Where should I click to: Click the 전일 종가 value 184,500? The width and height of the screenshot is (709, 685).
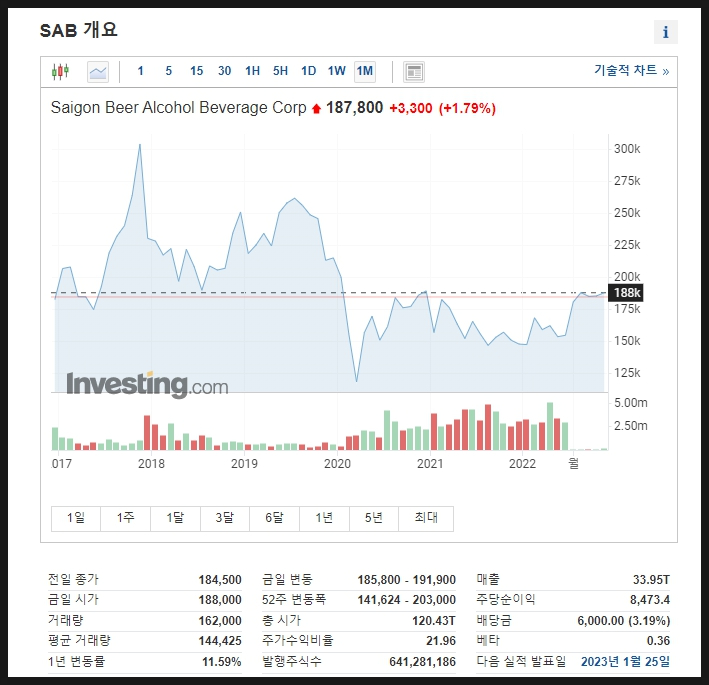click(220, 580)
